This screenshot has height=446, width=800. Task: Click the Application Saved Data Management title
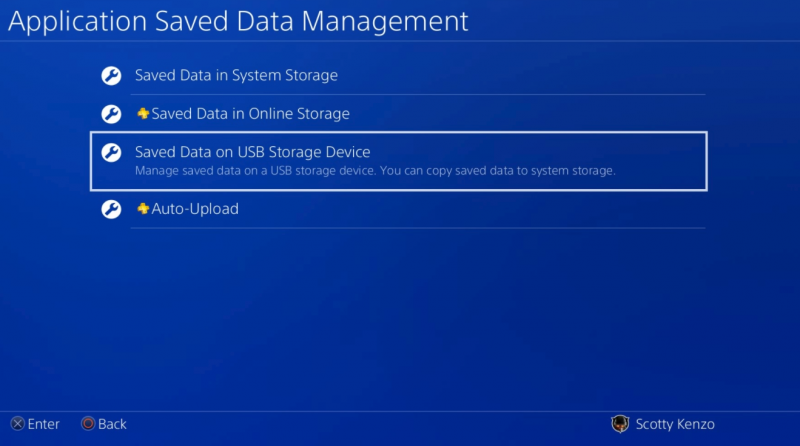click(x=238, y=21)
